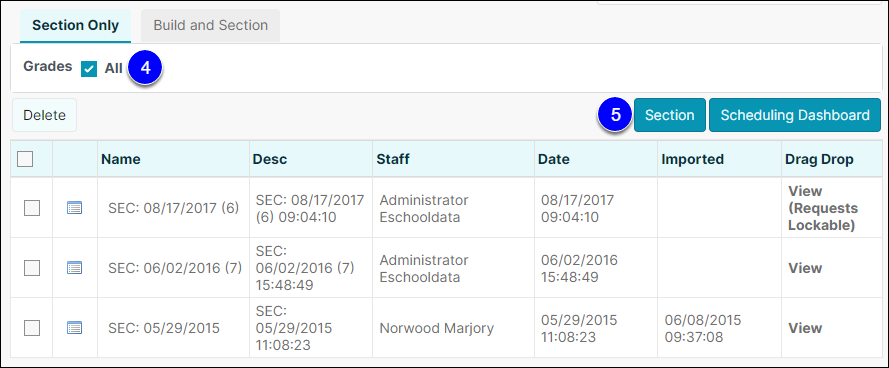
Task: Sort by the Date column header
Action: click(x=554, y=159)
